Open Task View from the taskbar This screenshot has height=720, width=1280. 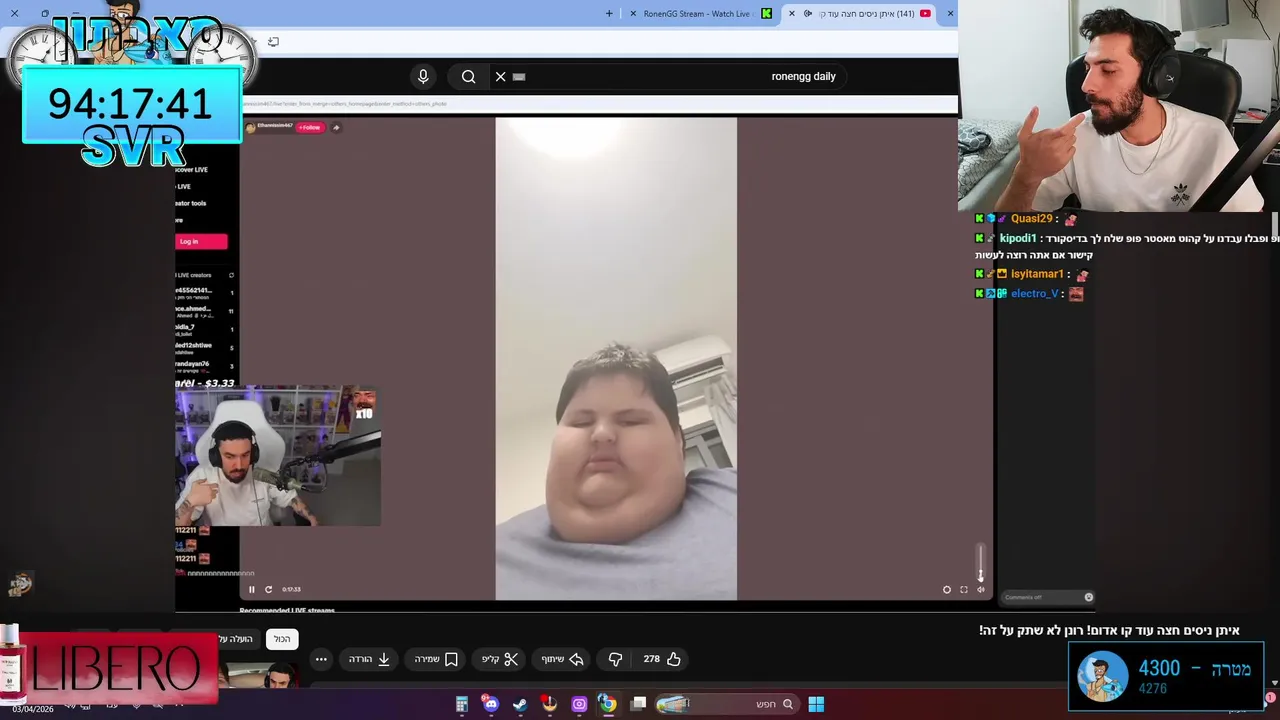639,703
